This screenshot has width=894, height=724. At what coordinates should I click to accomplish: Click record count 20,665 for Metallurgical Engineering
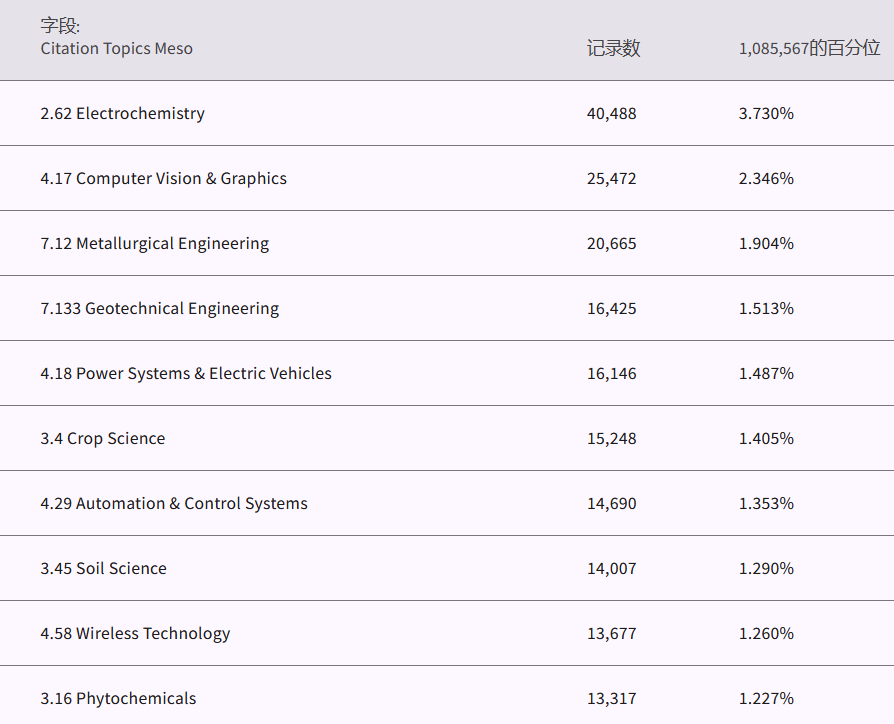[611, 243]
